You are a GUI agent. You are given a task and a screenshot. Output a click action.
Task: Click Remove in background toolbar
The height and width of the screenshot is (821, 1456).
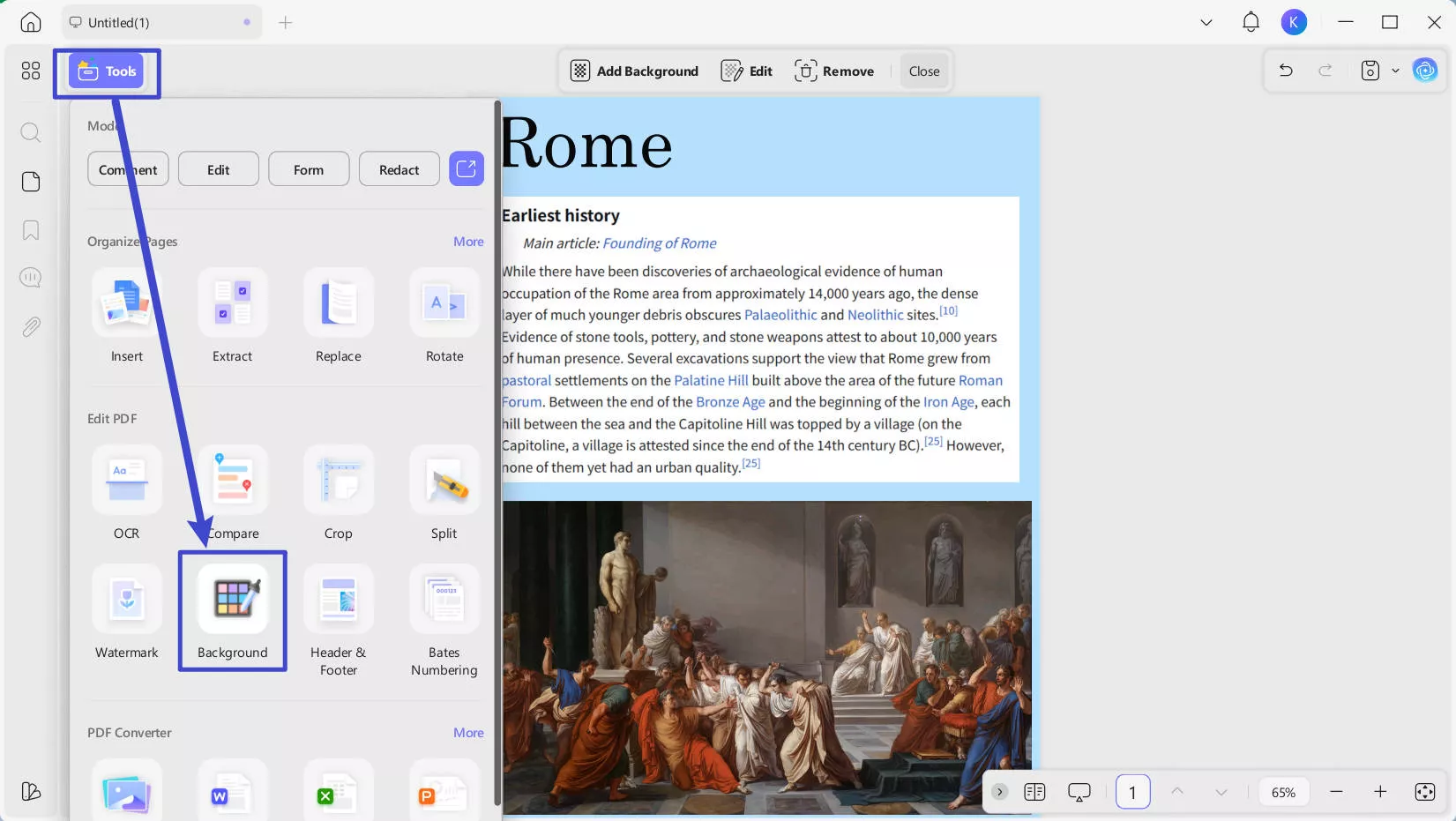[834, 71]
